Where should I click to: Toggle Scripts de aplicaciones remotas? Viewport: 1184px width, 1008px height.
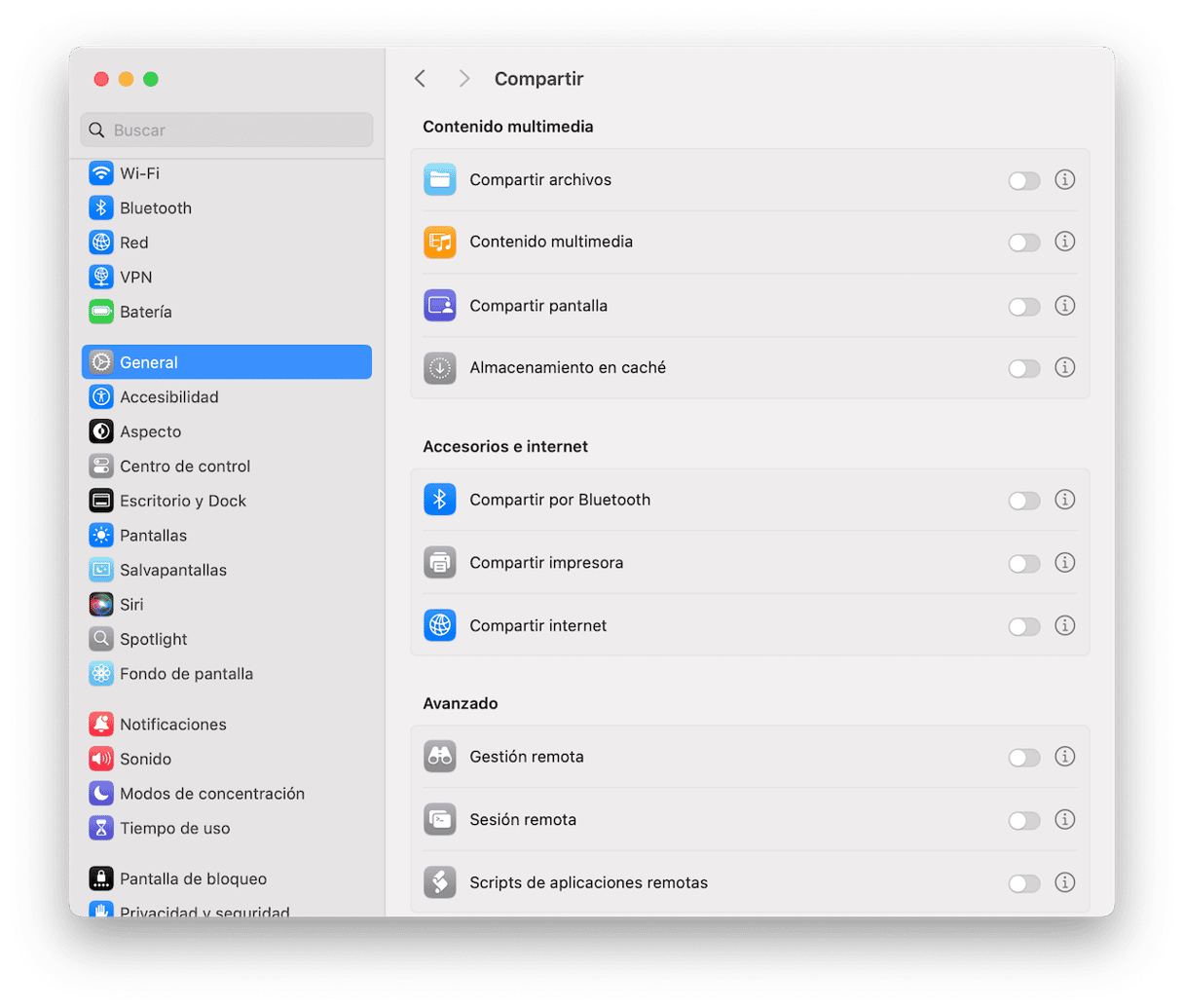(x=1024, y=883)
